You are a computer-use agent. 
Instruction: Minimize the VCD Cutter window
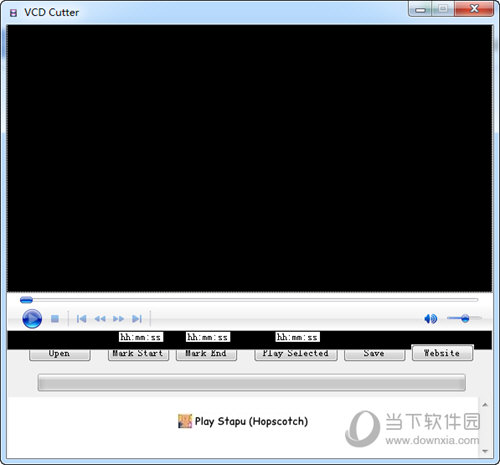tap(420, 9)
